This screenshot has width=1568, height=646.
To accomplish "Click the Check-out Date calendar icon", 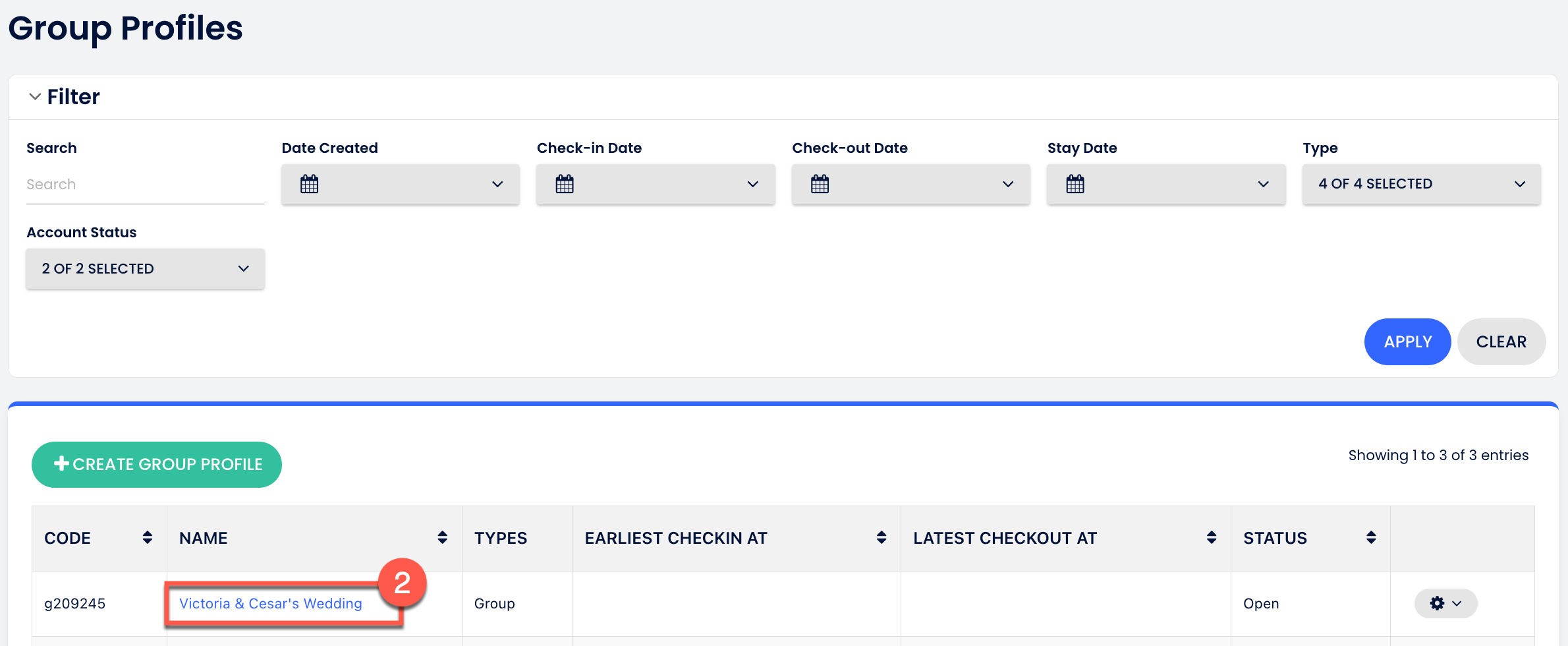I will click(x=820, y=184).
